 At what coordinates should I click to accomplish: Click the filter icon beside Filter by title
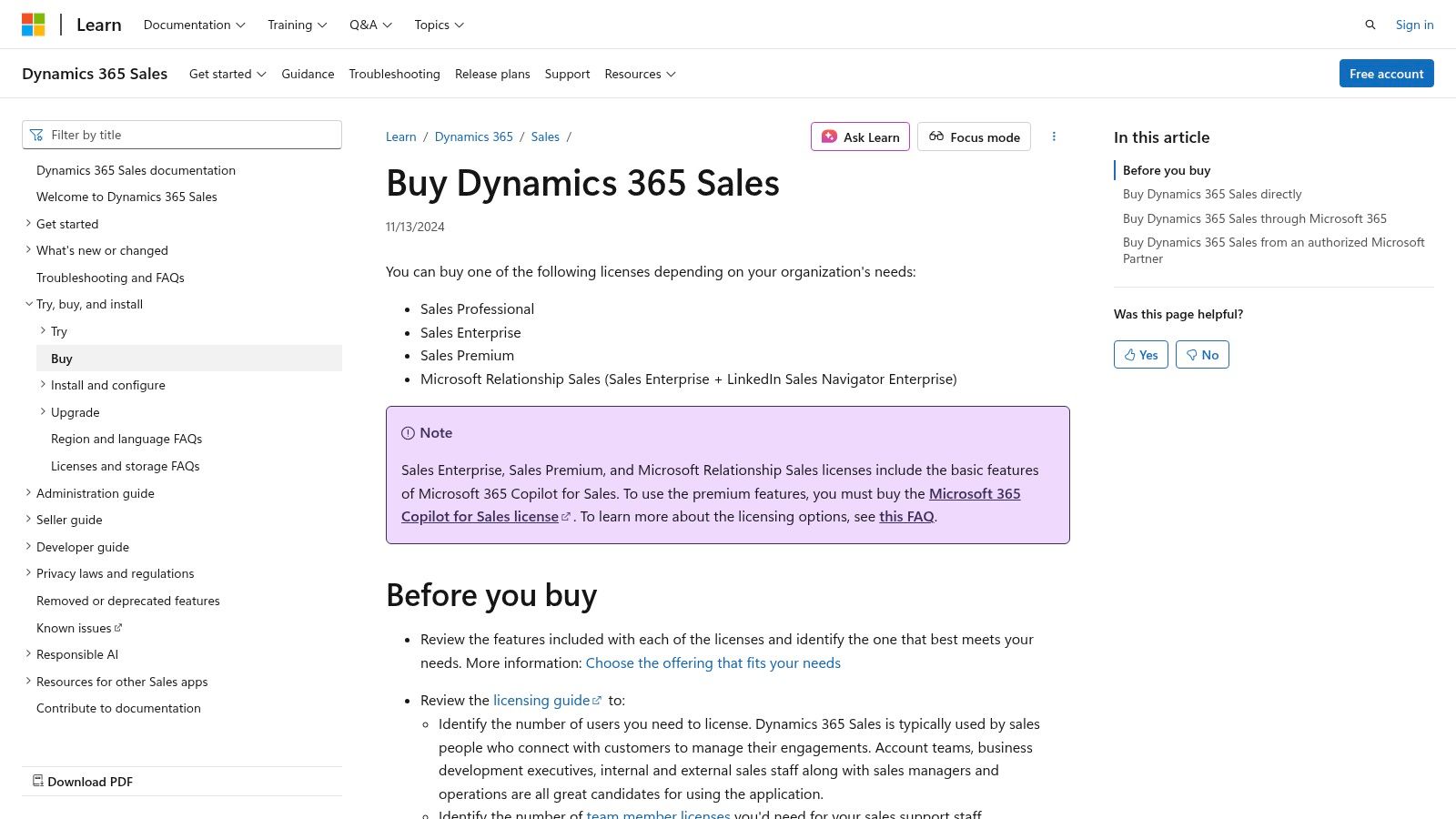pyautogui.click(x=36, y=135)
